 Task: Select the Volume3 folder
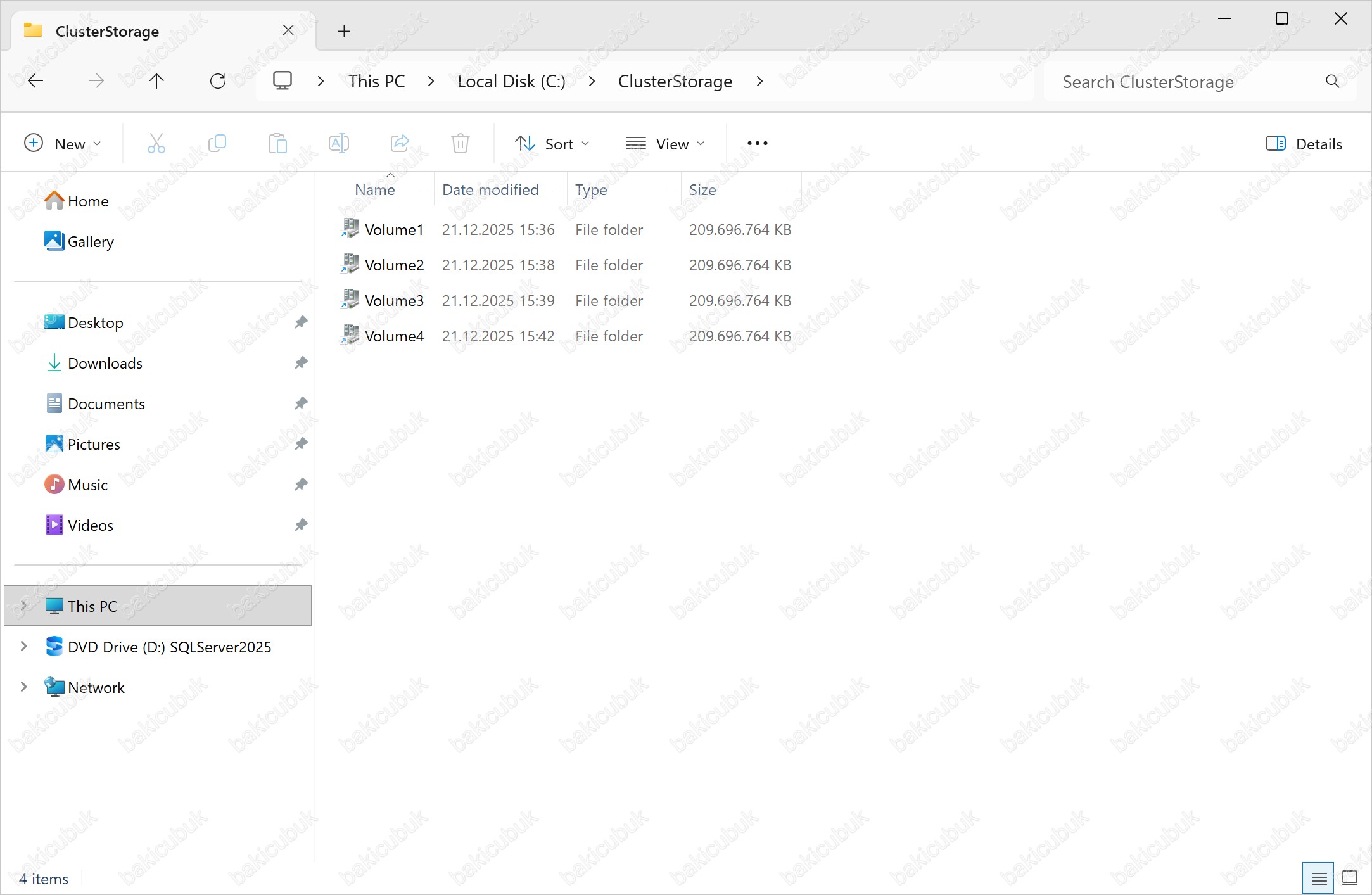tap(393, 301)
